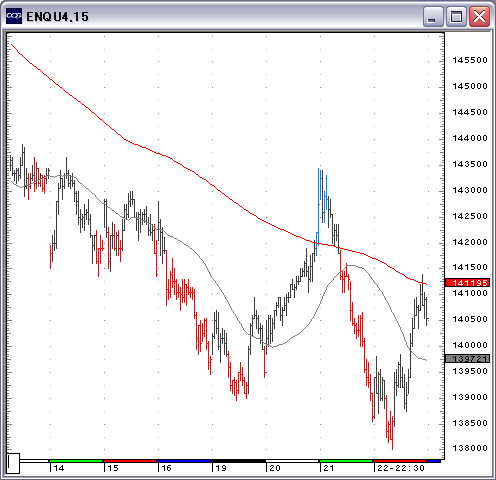Viewport: 496px width, 480px height.
Task: Click the 22-22:30 time axis label
Action: tap(401, 468)
